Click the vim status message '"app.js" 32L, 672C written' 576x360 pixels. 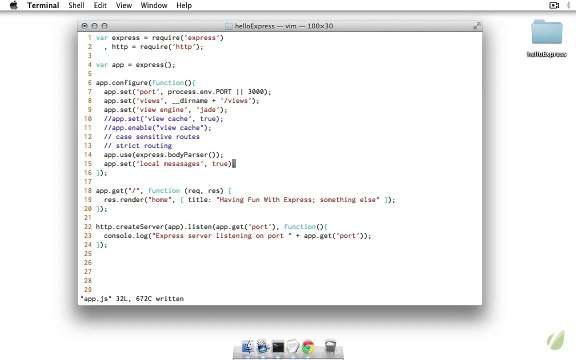pyautogui.click(x=132, y=299)
